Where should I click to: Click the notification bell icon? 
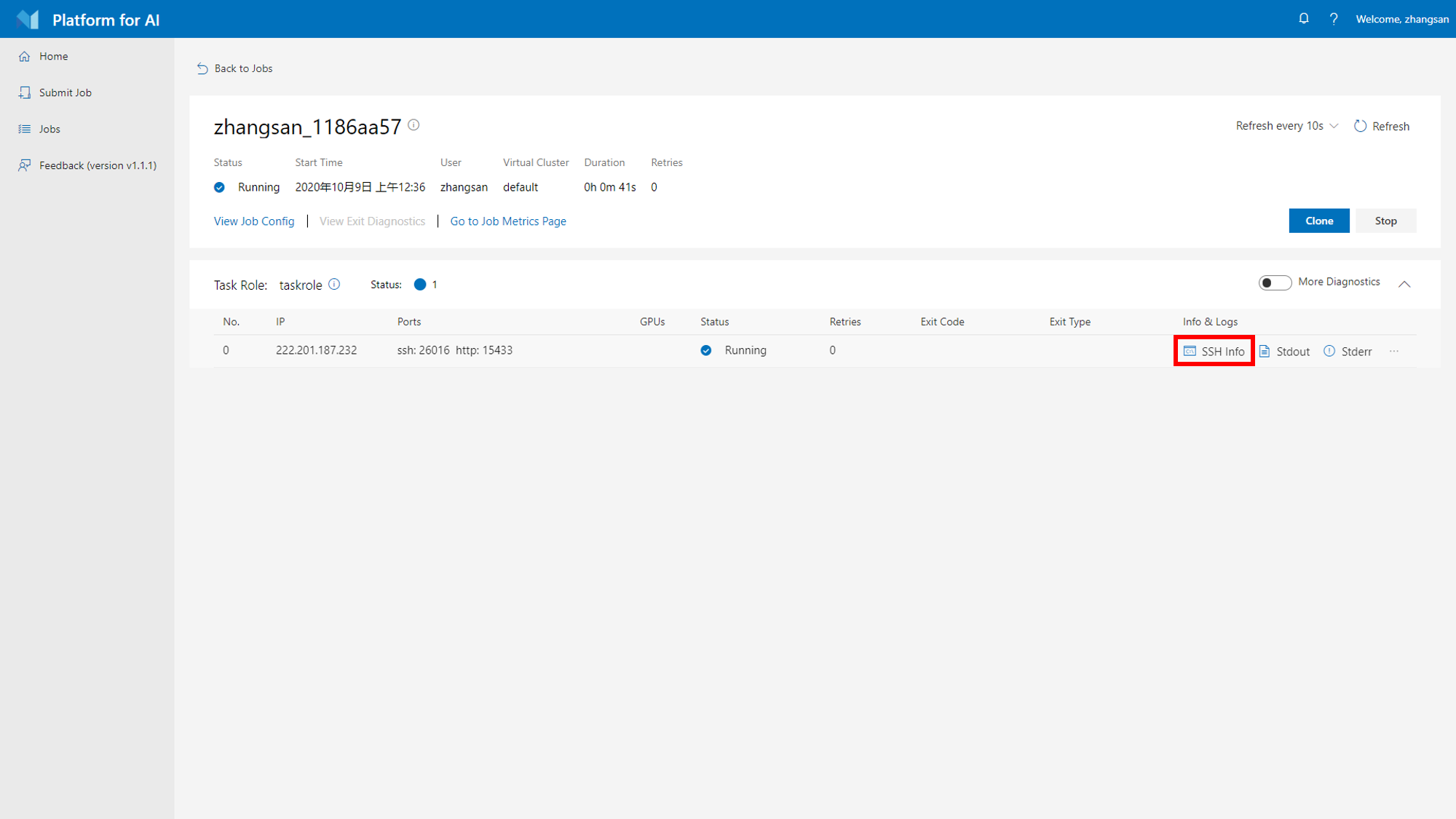1303,19
